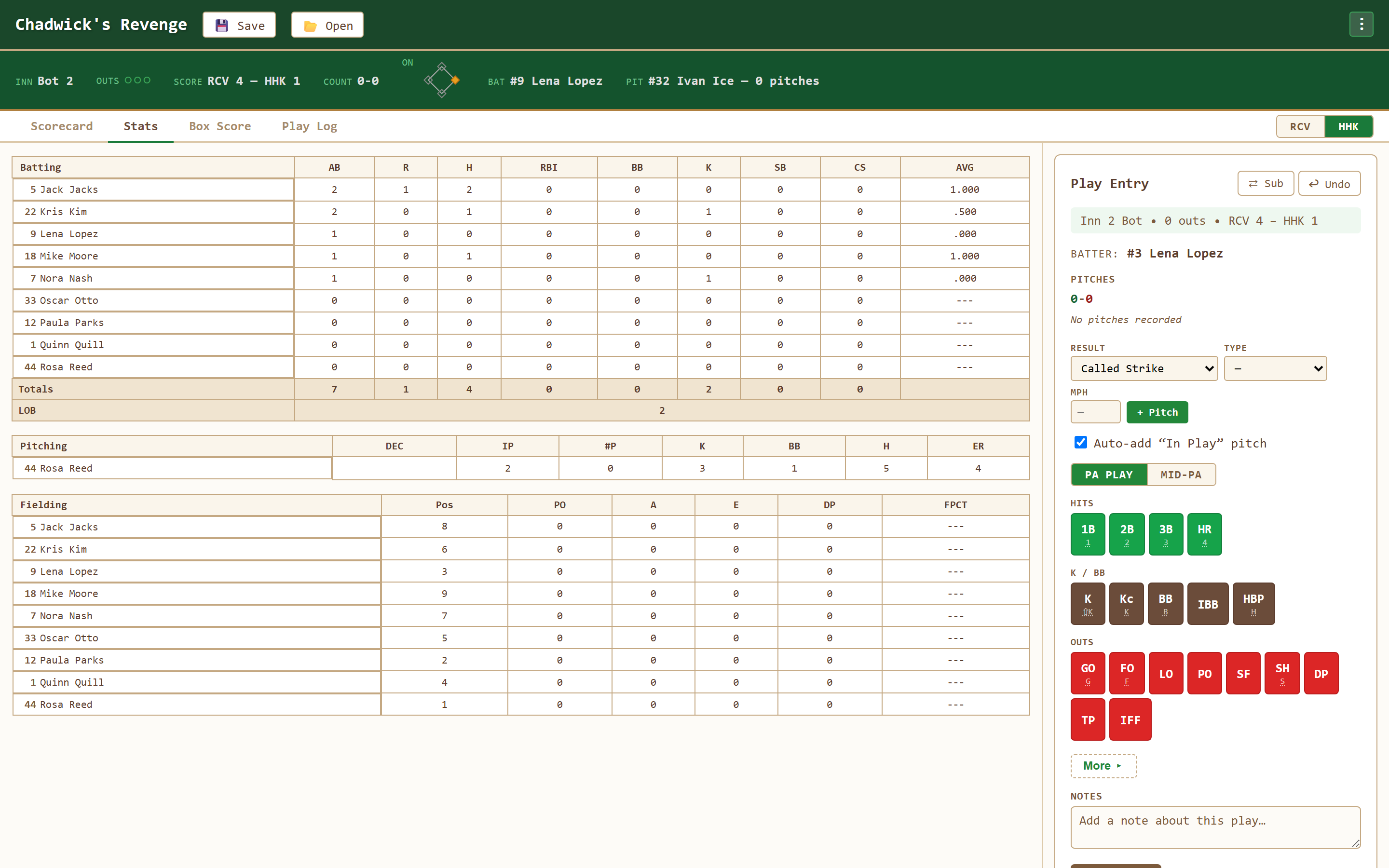Click Lena Lopez in Batting table
The image size is (1389, 868).
(x=153, y=234)
